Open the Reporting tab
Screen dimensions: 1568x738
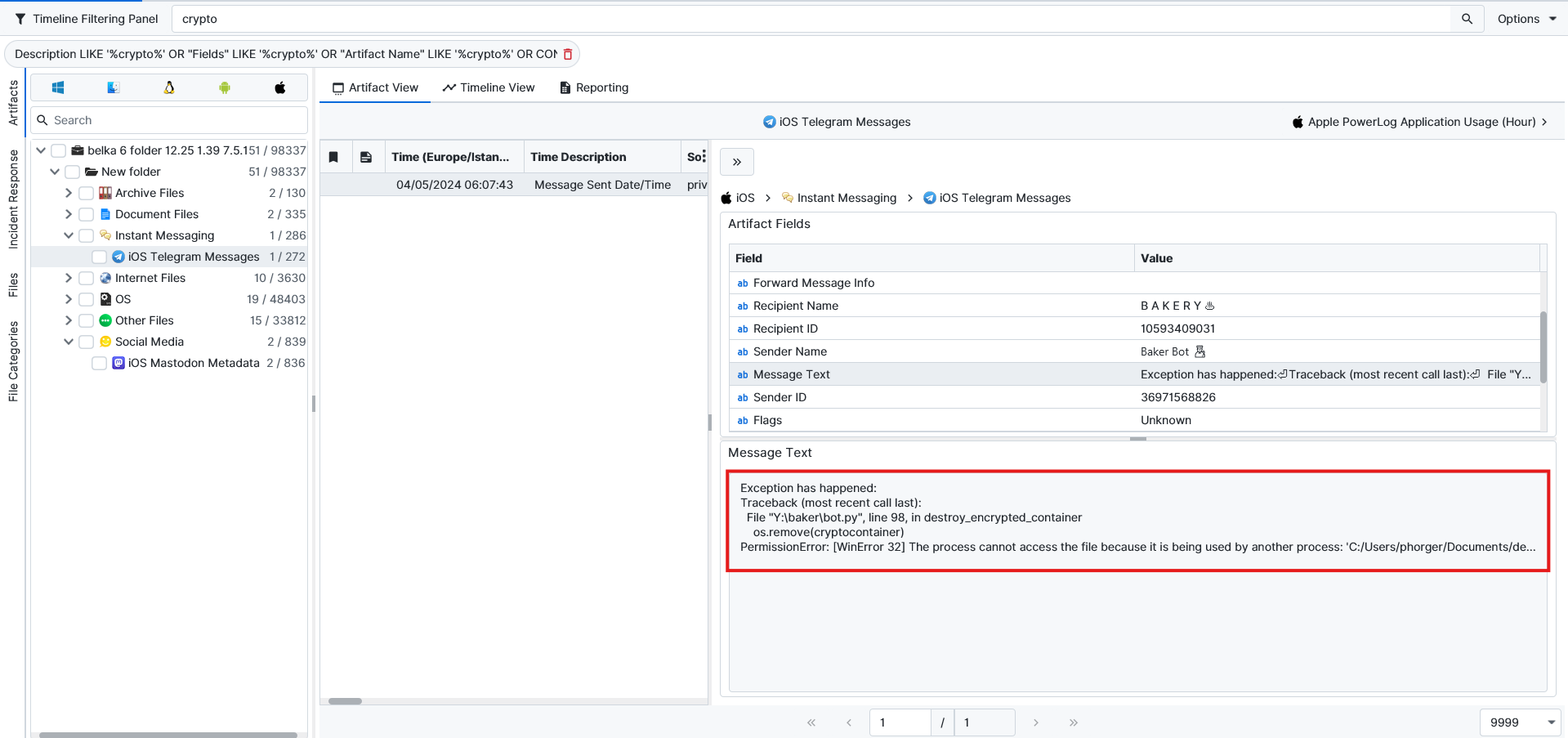(x=594, y=87)
